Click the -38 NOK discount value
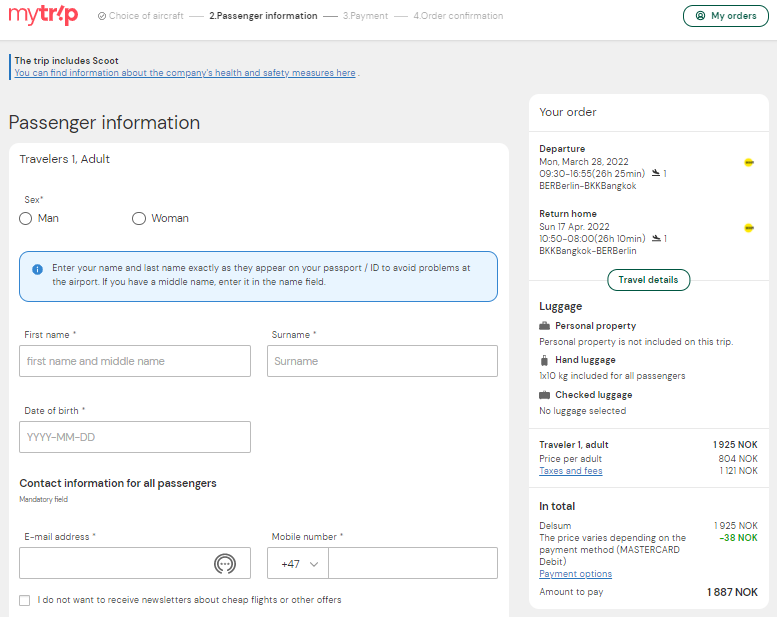This screenshot has height=617, width=777. coord(738,538)
